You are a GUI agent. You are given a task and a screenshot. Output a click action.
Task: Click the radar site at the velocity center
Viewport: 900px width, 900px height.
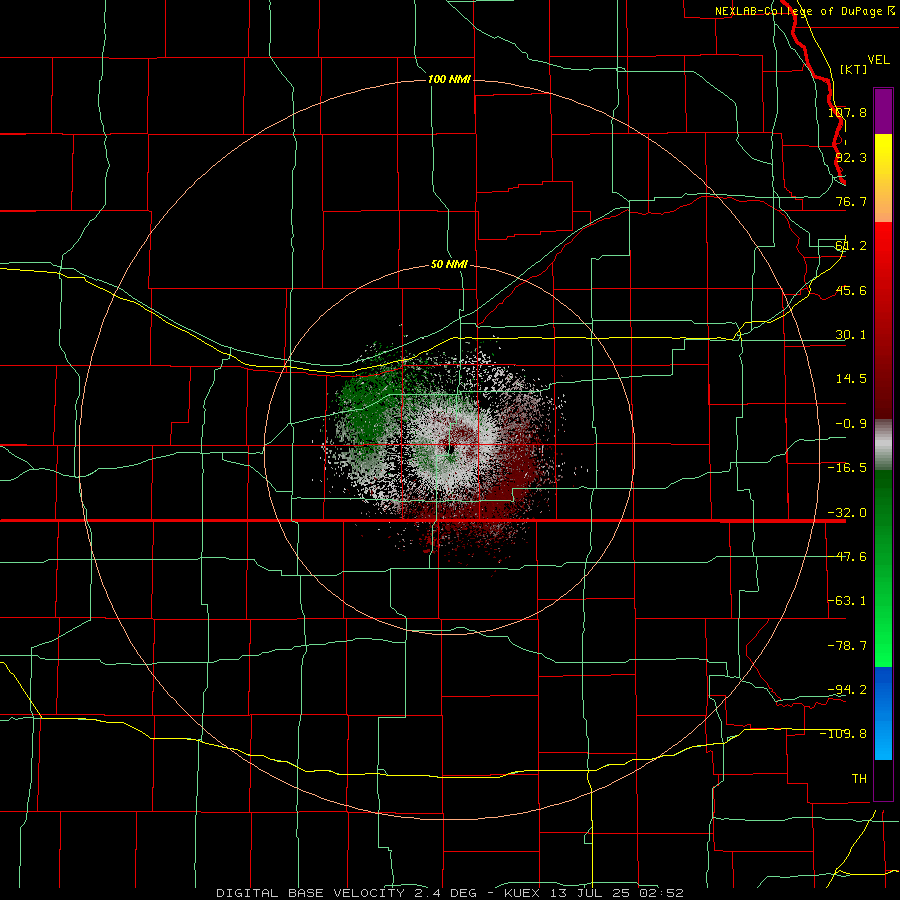tap(450, 447)
